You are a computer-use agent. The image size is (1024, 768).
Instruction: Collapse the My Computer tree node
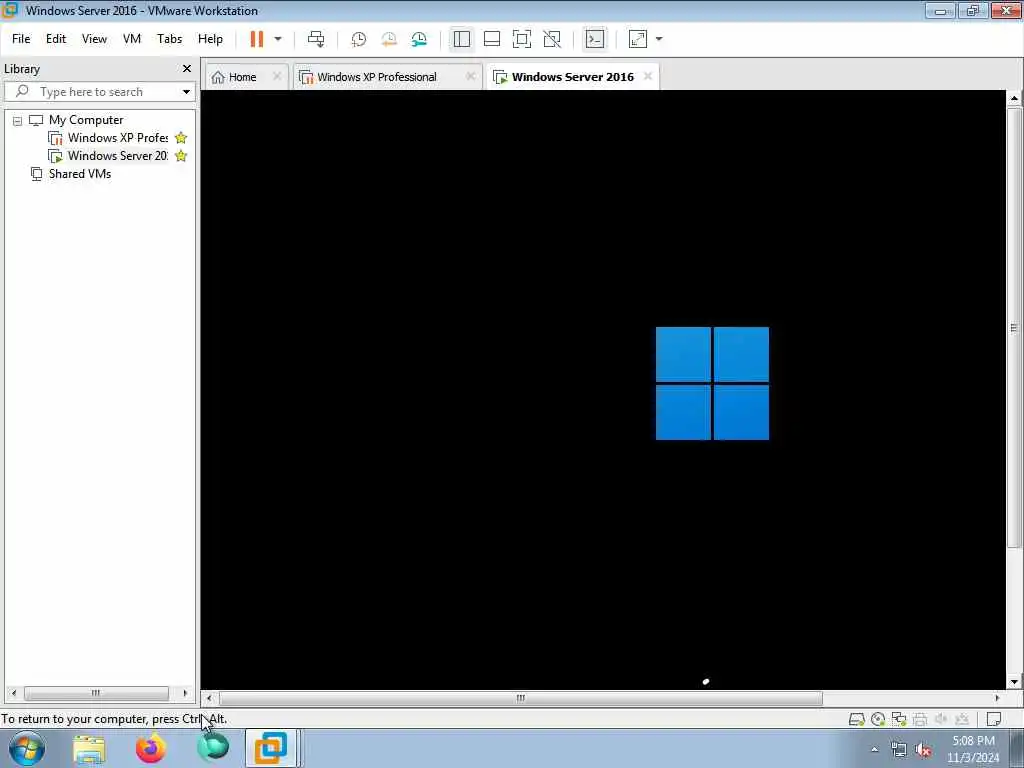(18, 121)
